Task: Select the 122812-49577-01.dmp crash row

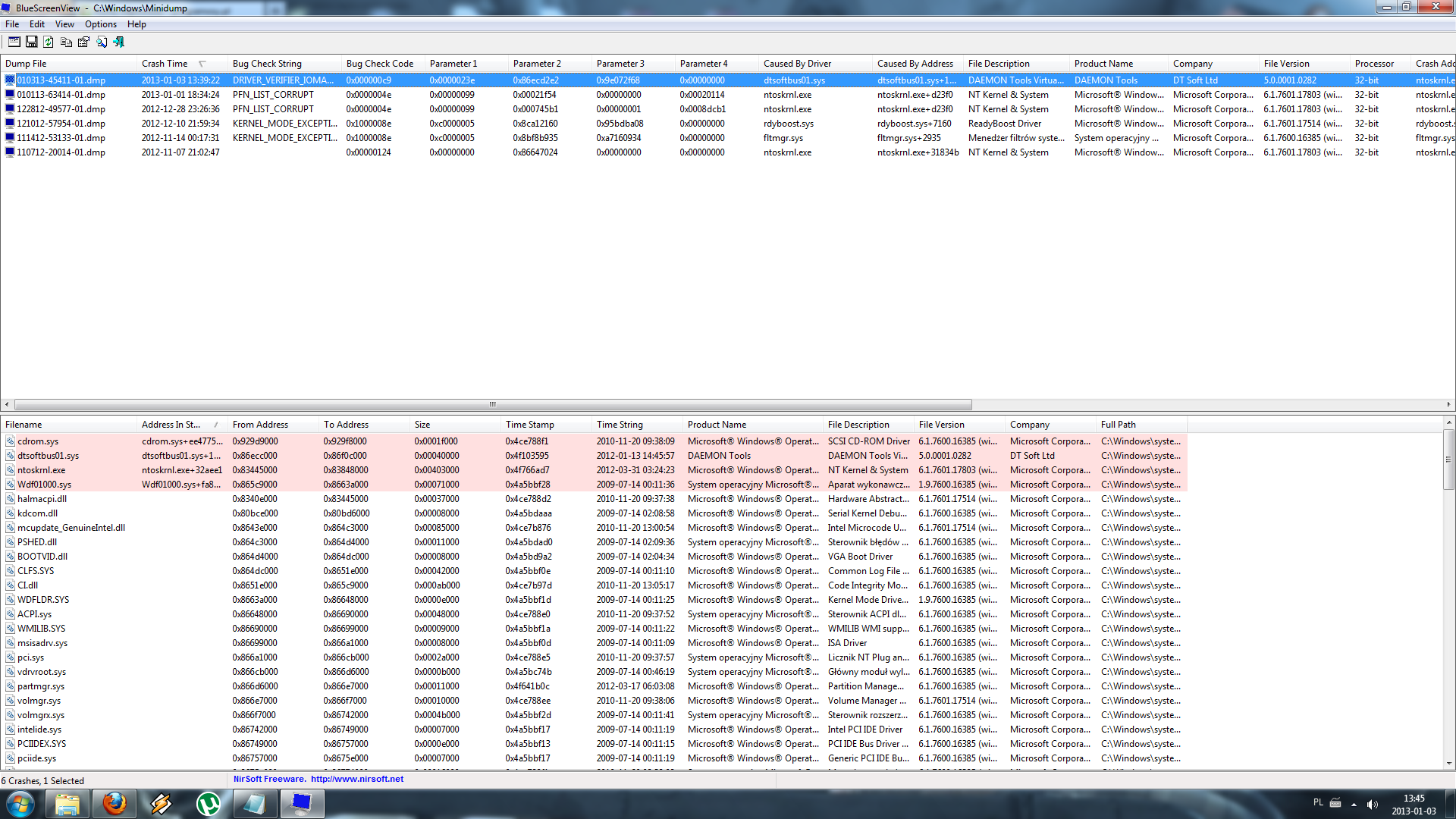Action: (728, 109)
